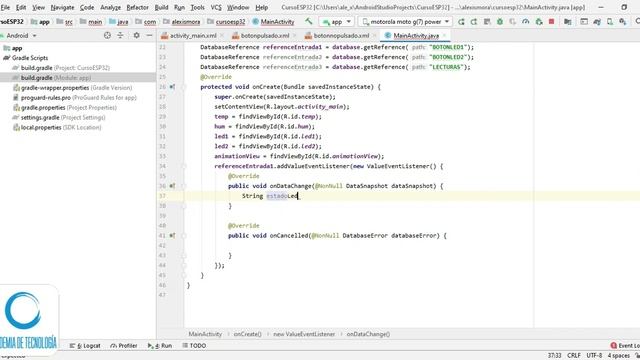The image size is (640, 360).
Task: Open build.gradle (Module: app) file
Action: (56, 78)
